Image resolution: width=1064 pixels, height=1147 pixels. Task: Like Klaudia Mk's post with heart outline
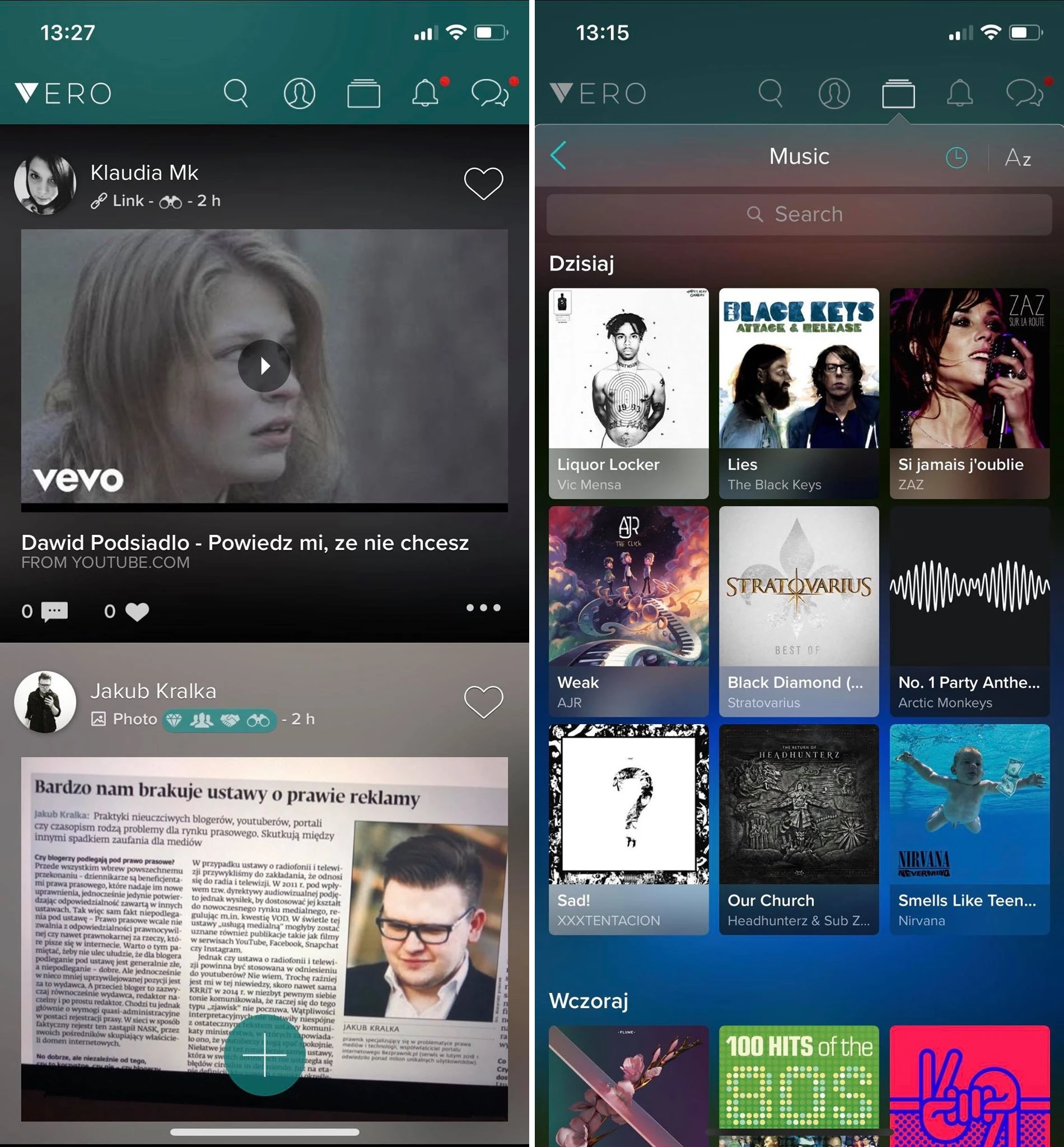tap(484, 184)
